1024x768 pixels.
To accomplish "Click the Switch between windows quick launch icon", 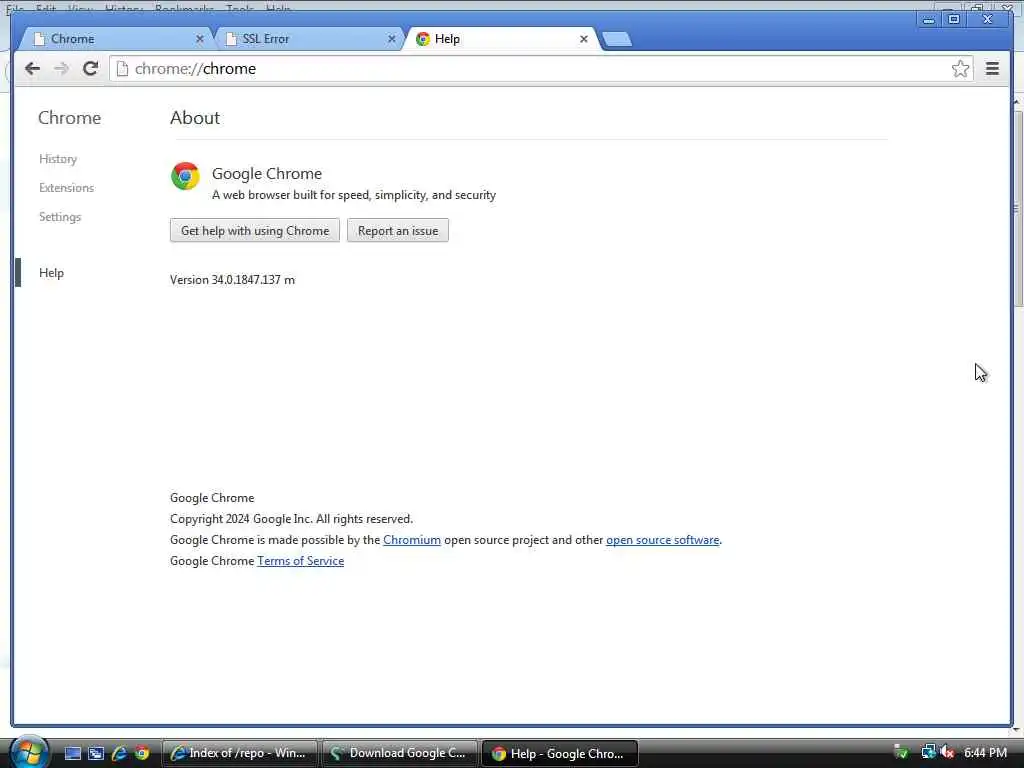I will [x=96, y=754].
